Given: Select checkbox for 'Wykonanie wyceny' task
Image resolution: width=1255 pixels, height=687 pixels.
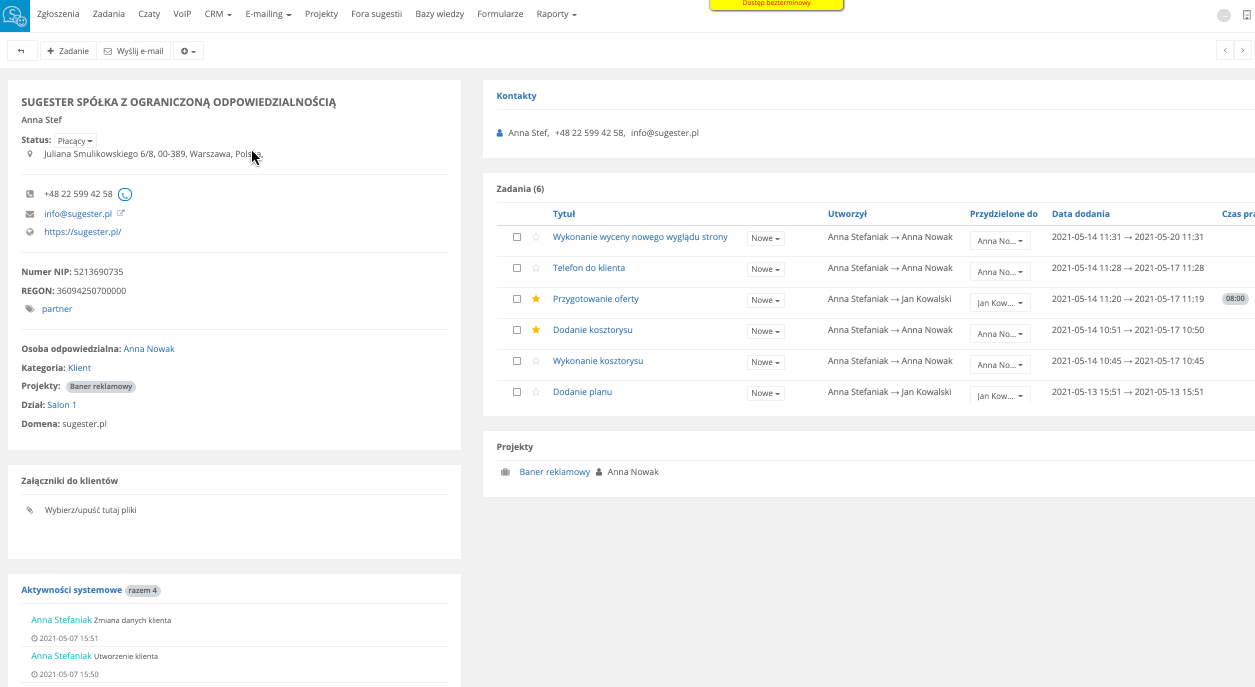Looking at the screenshot, I should point(517,237).
